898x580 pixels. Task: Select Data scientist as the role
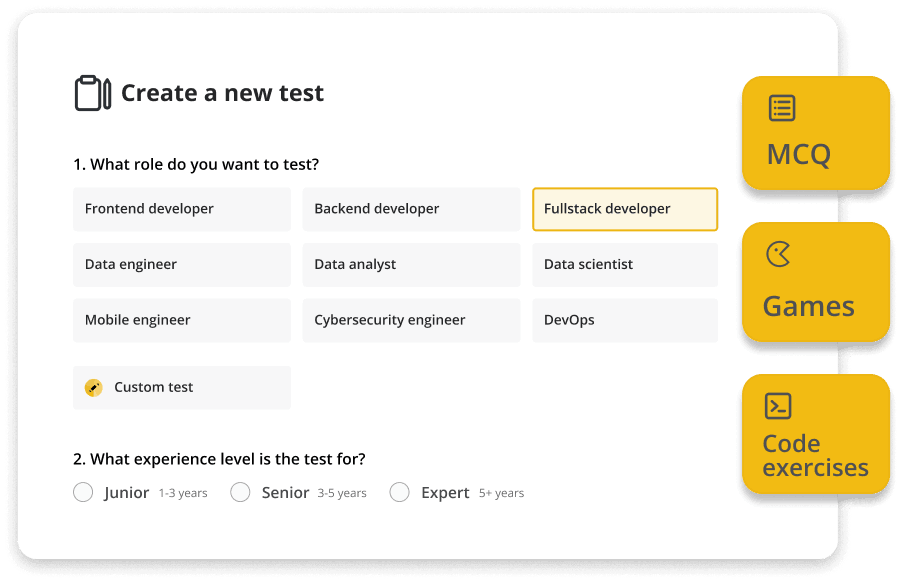[x=625, y=265]
